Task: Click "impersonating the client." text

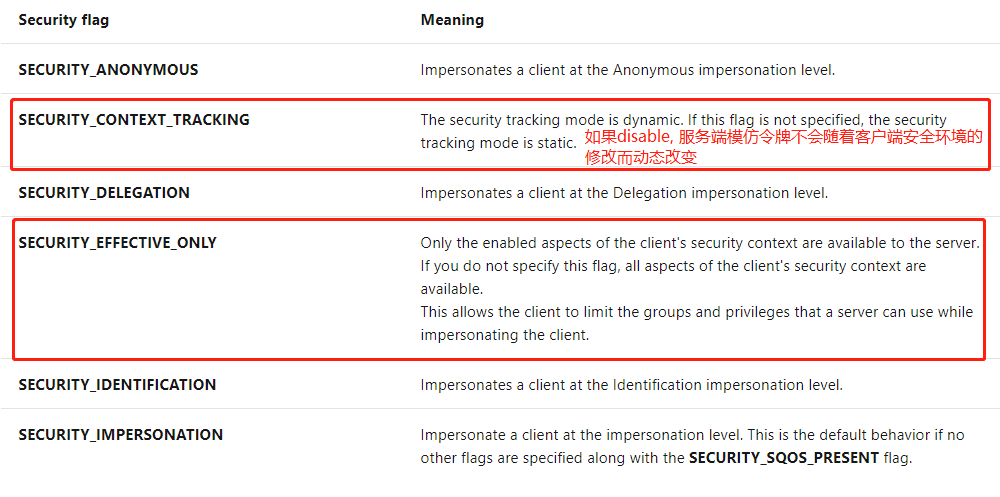Action: tap(504, 335)
